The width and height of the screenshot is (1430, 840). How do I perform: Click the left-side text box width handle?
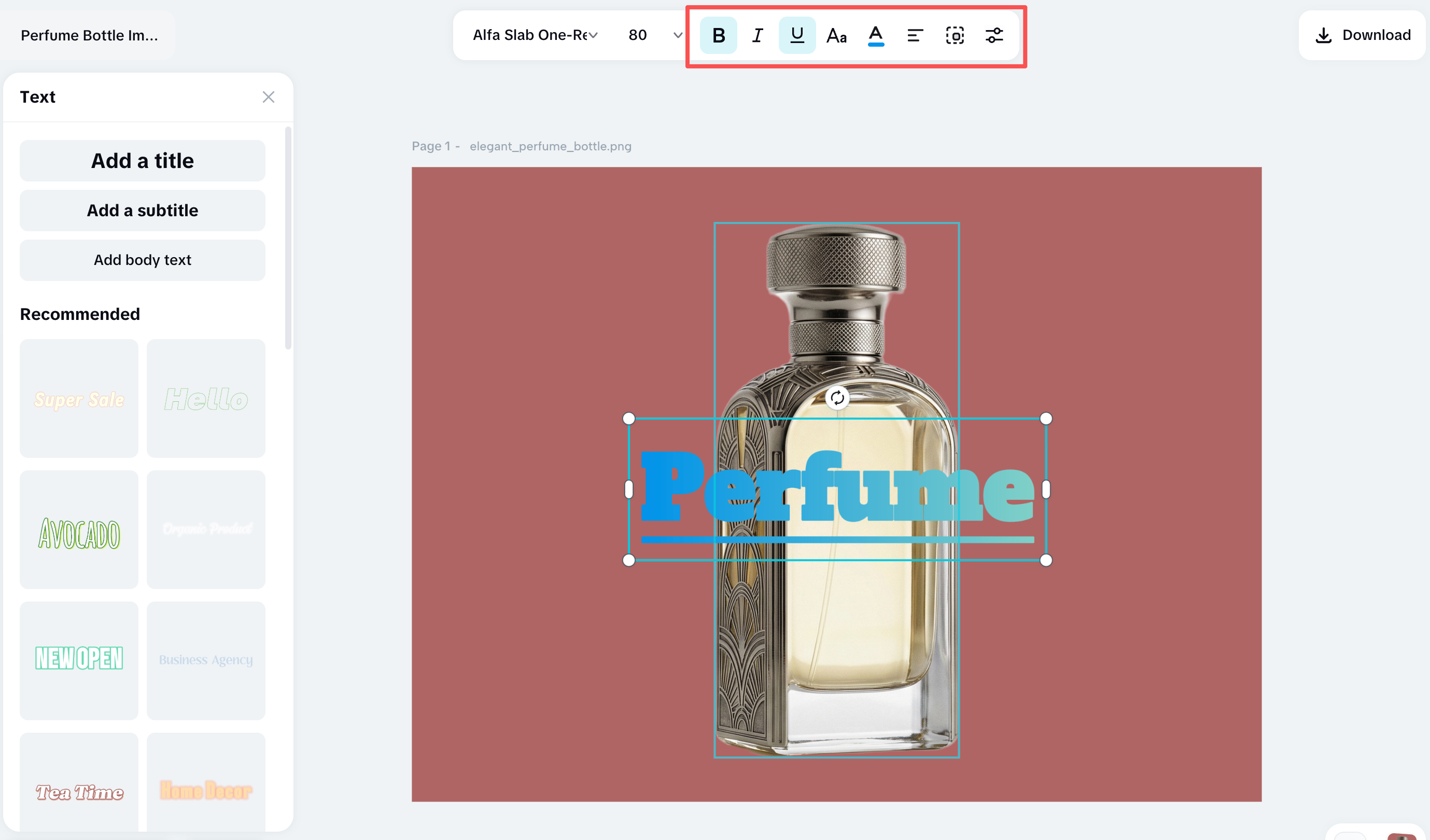pyautogui.click(x=629, y=489)
